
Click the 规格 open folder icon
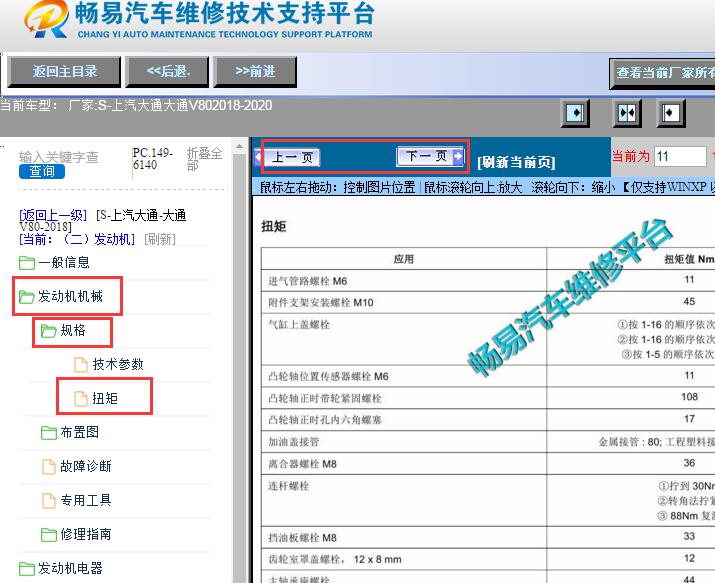(x=49, y=331)
